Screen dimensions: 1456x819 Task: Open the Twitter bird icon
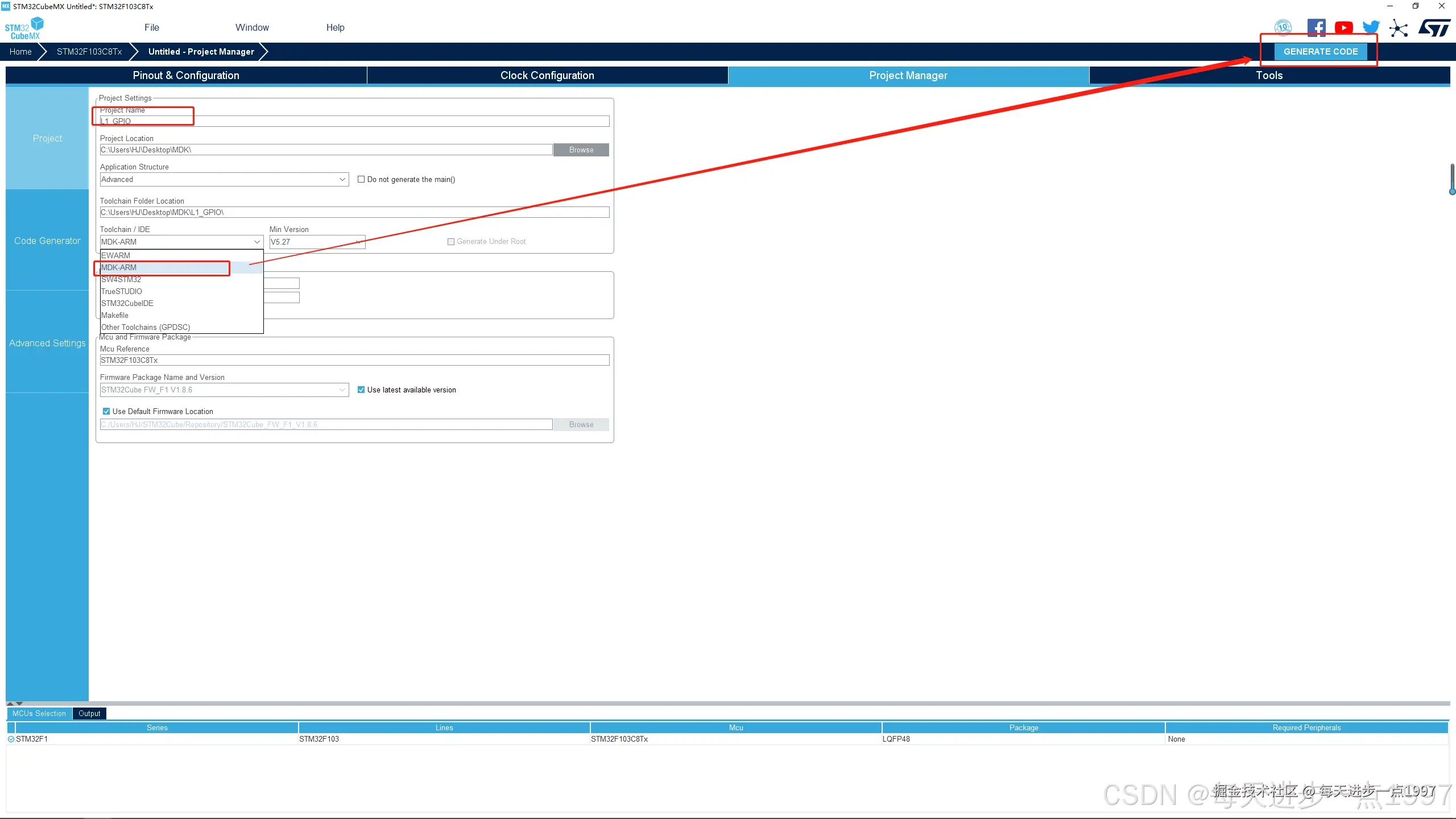click(x=1371, y=27)
